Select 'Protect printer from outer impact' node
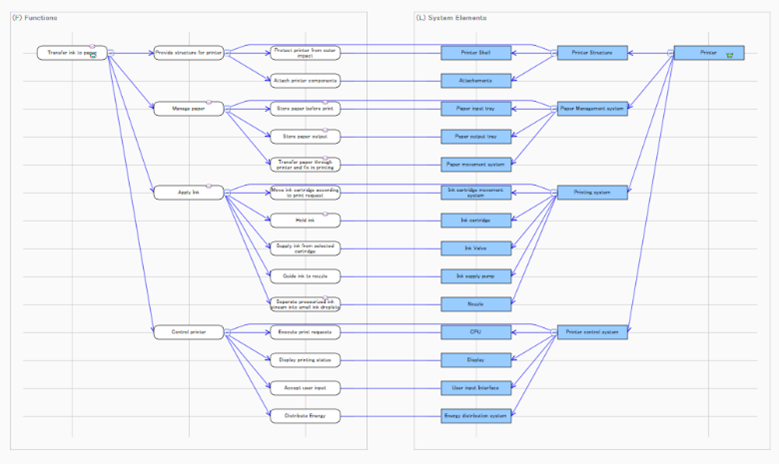 pyautogui.click(x=305, y=53)
